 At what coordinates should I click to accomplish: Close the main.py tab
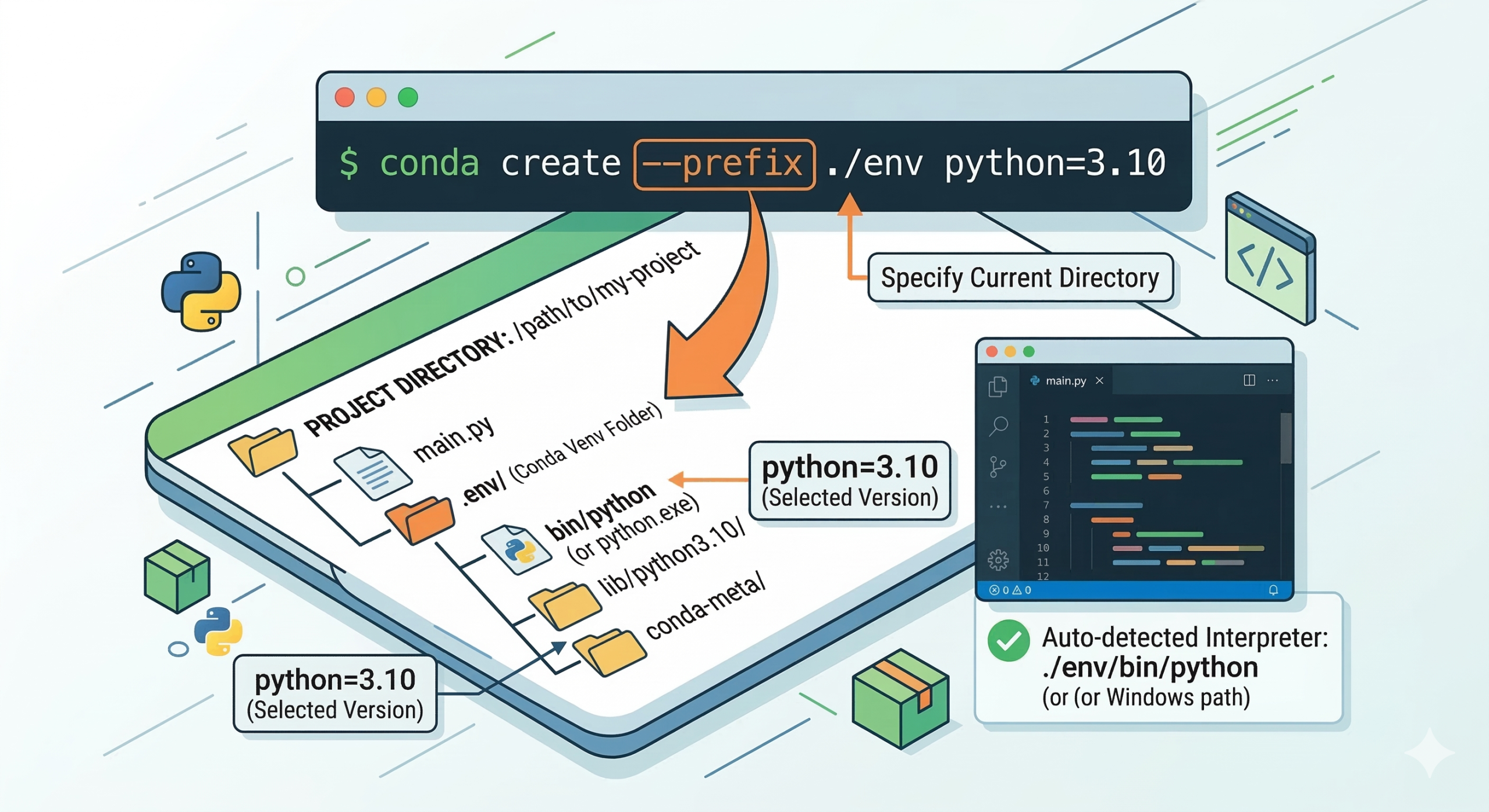1099,380
